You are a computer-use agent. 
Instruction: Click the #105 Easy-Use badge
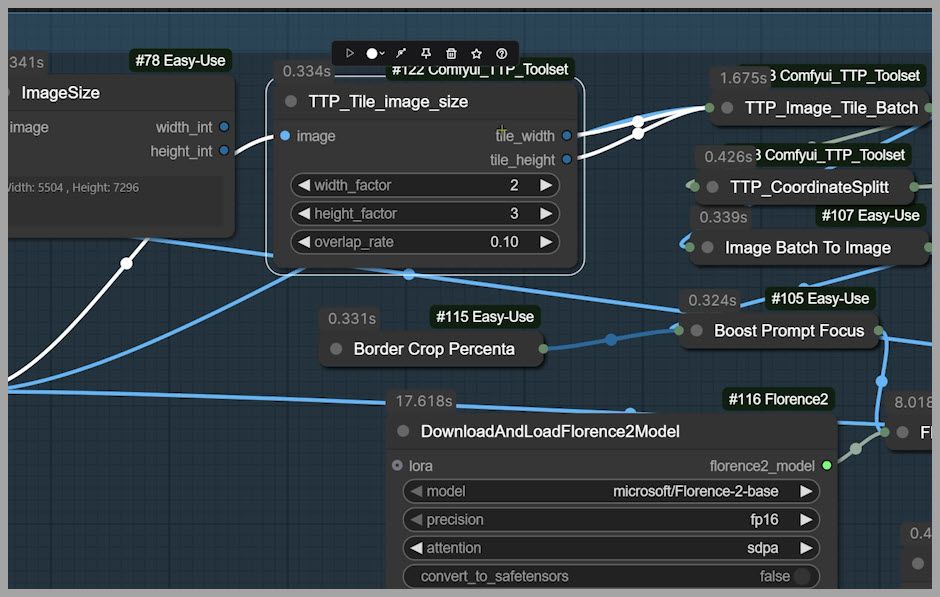820,298
